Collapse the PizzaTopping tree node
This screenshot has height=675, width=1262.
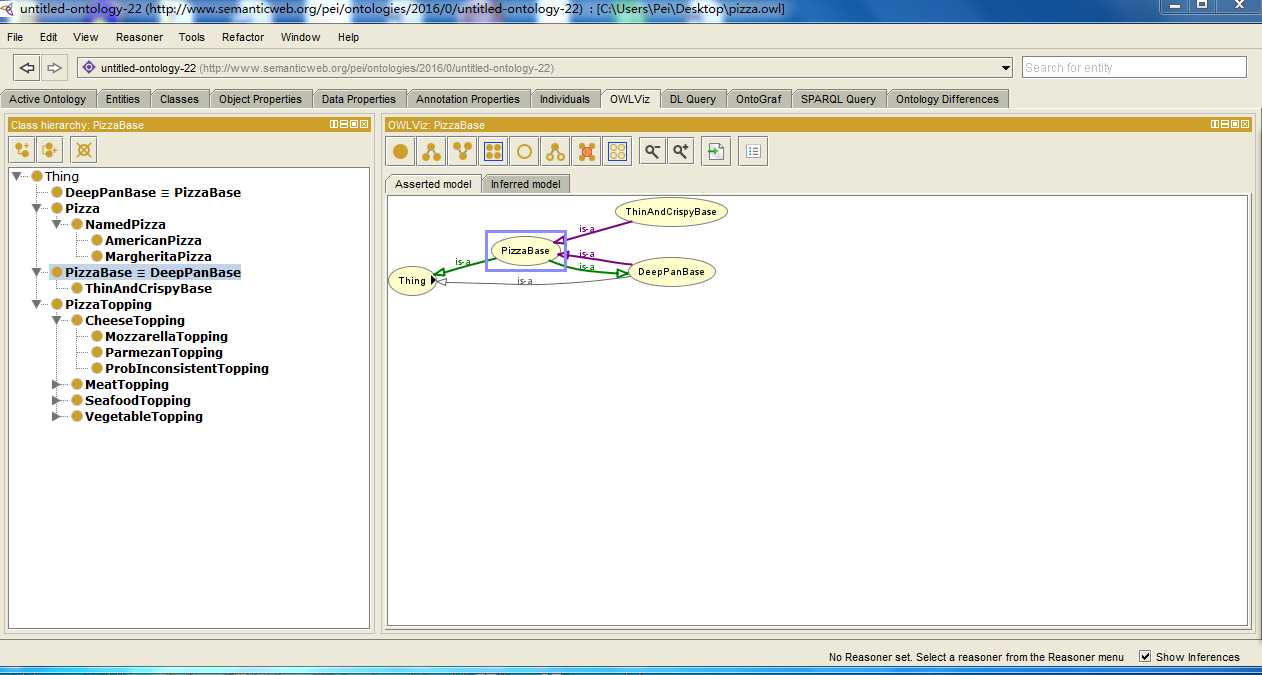tap(37, 304)
